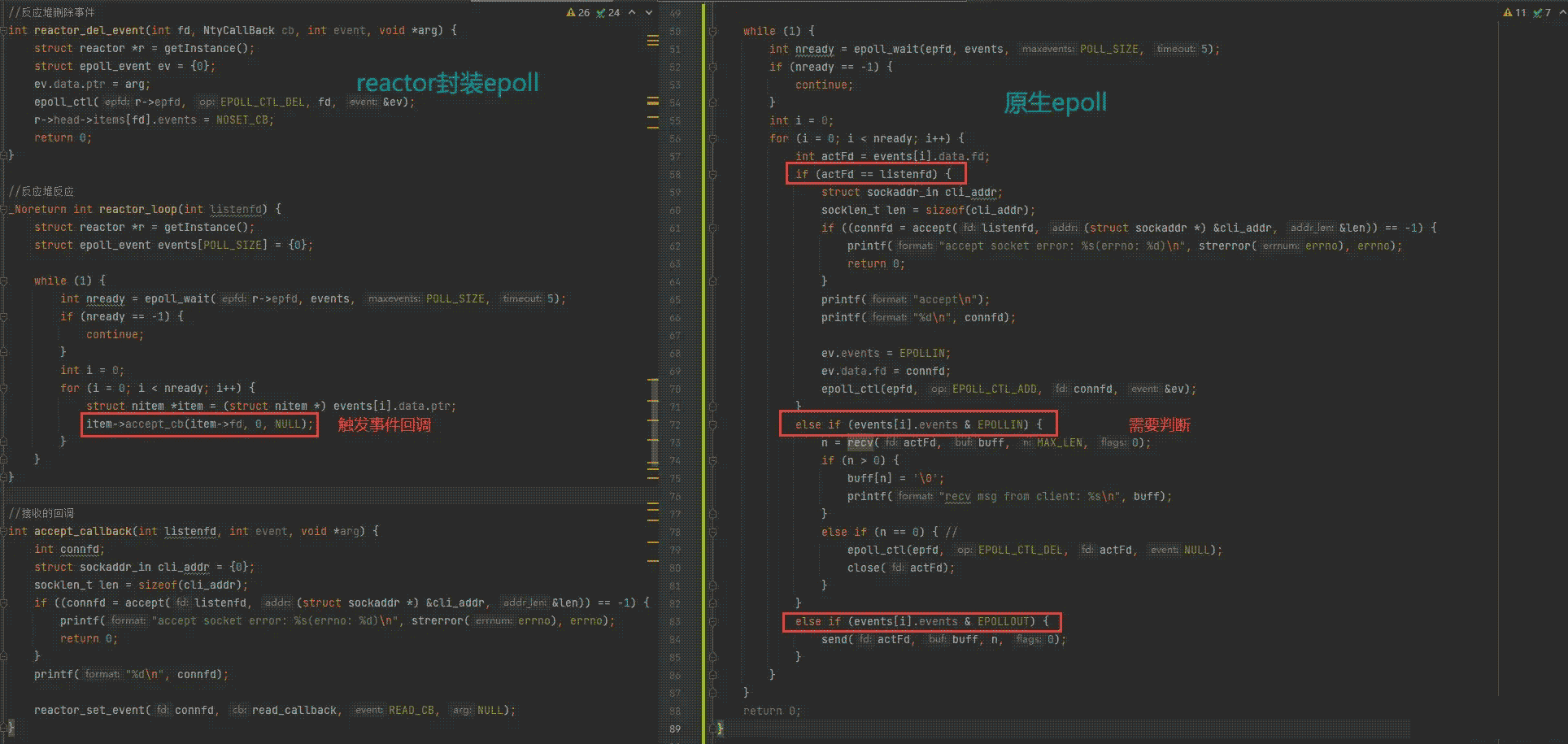Open the 24 typos indicator in left editor
This screenshot has width=1568, height=744.
coord(608,12)
